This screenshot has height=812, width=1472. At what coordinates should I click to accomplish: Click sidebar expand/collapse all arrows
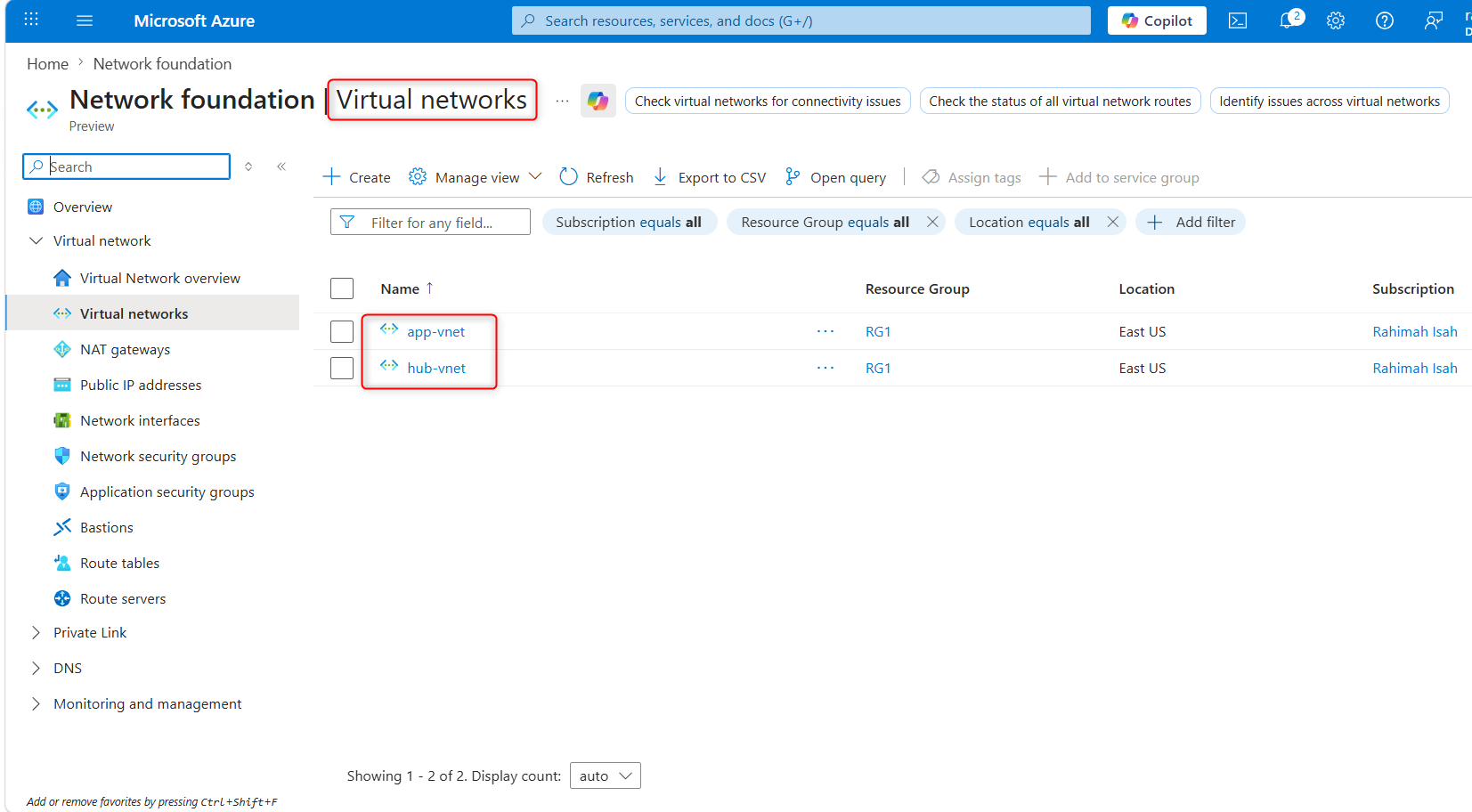[248, 166]
